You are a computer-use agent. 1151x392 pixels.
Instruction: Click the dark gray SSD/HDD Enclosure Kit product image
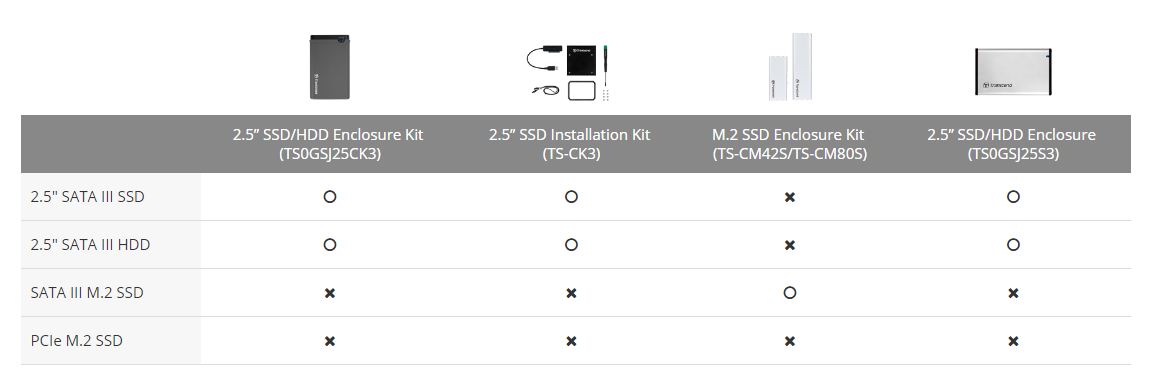pos(330,67)
